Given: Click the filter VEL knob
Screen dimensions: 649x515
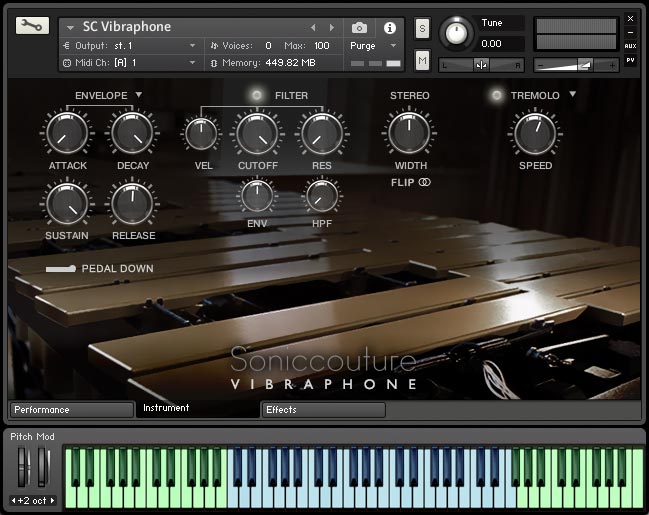Looking at the screenshot, I should 202,134.
